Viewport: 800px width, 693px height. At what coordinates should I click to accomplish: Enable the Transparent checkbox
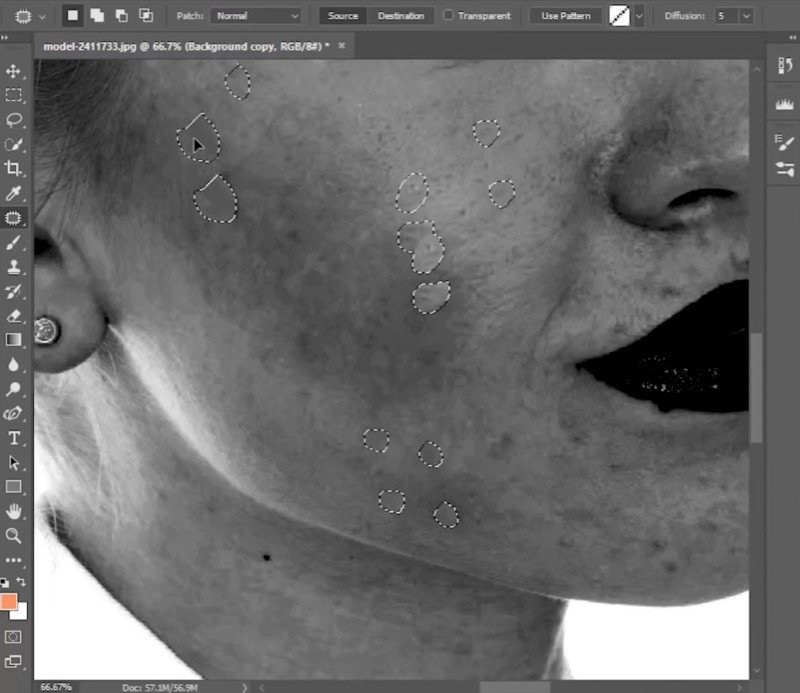point(448,16)
